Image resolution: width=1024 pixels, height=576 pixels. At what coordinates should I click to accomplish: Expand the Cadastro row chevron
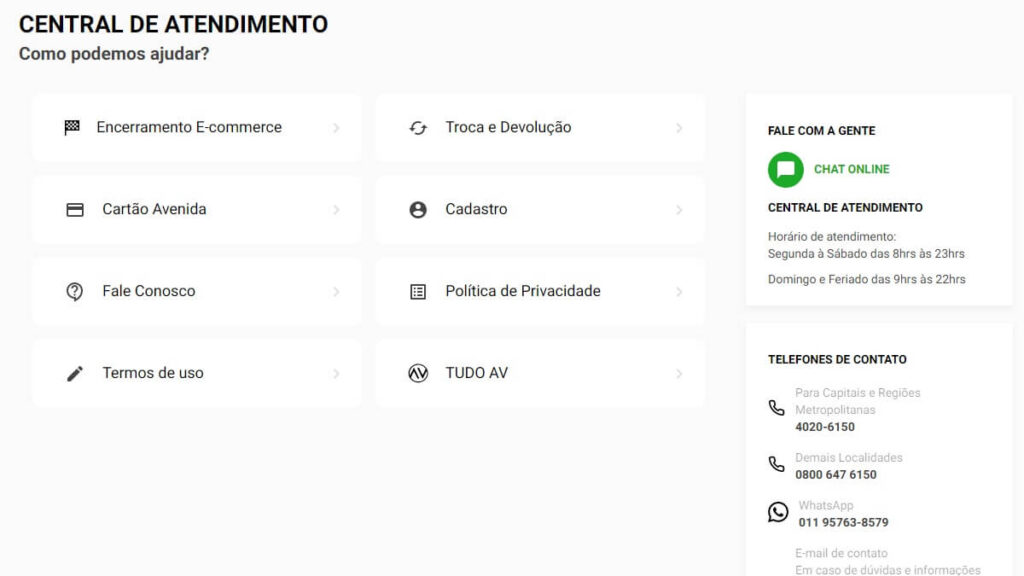(679, 210)
